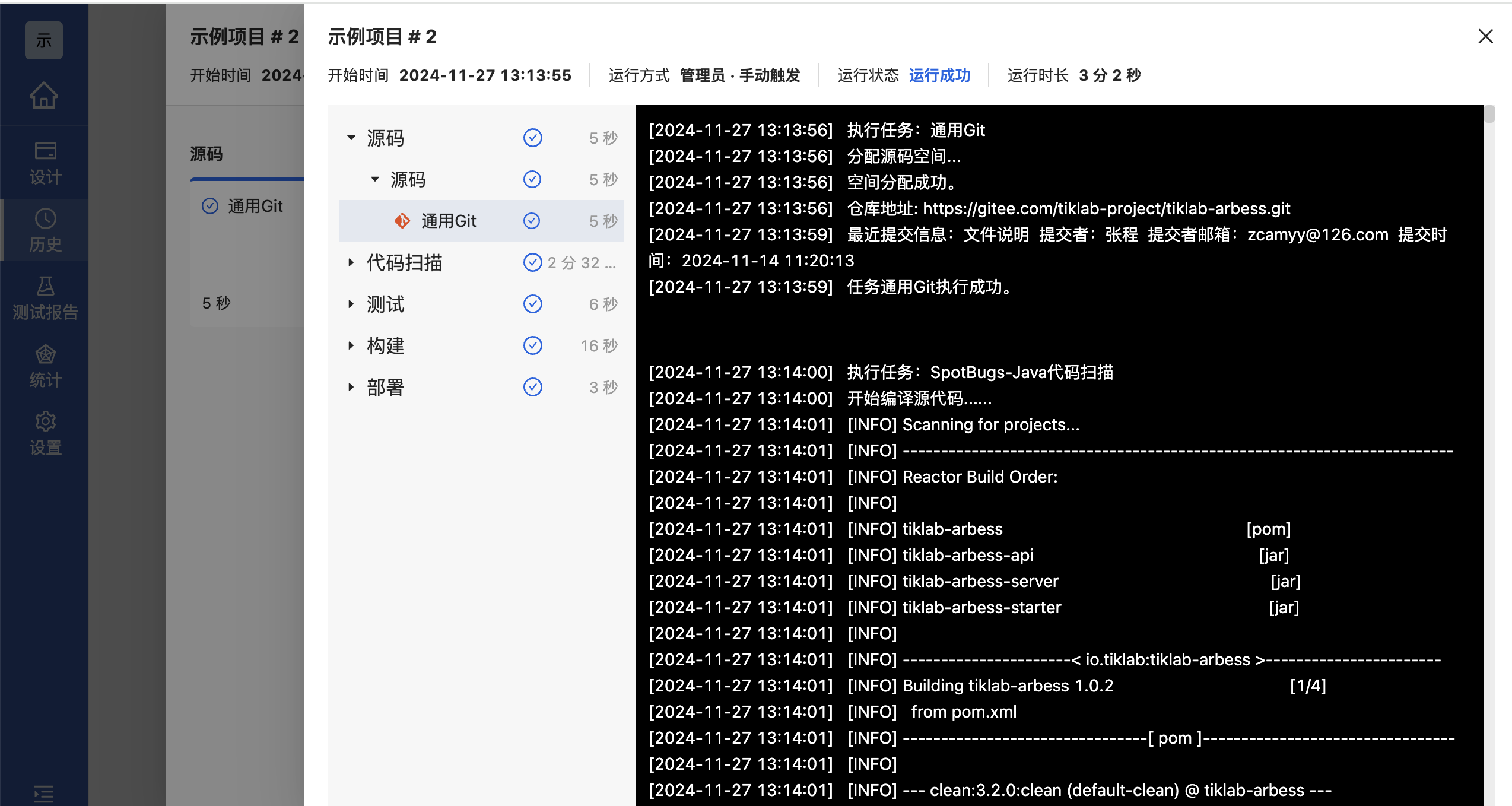Open the 设计 section in sidebar
Image resolution: width=1512 pixels, height=806 pixels.
45,163
